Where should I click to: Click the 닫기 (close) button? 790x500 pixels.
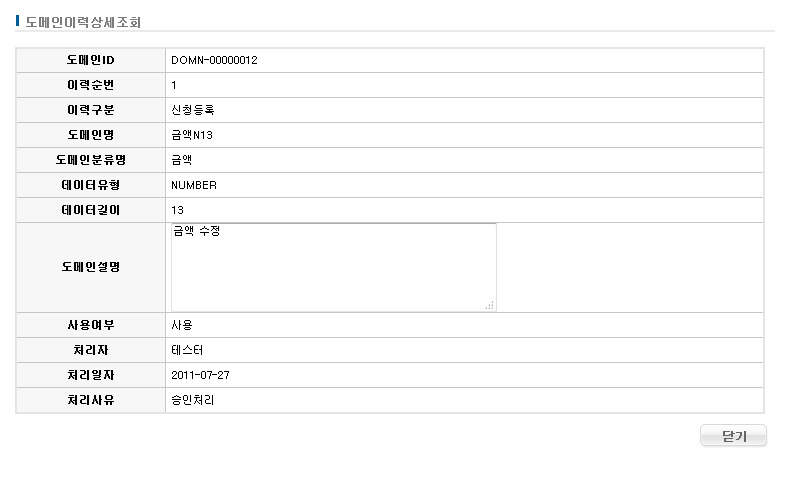click(733, 436)
